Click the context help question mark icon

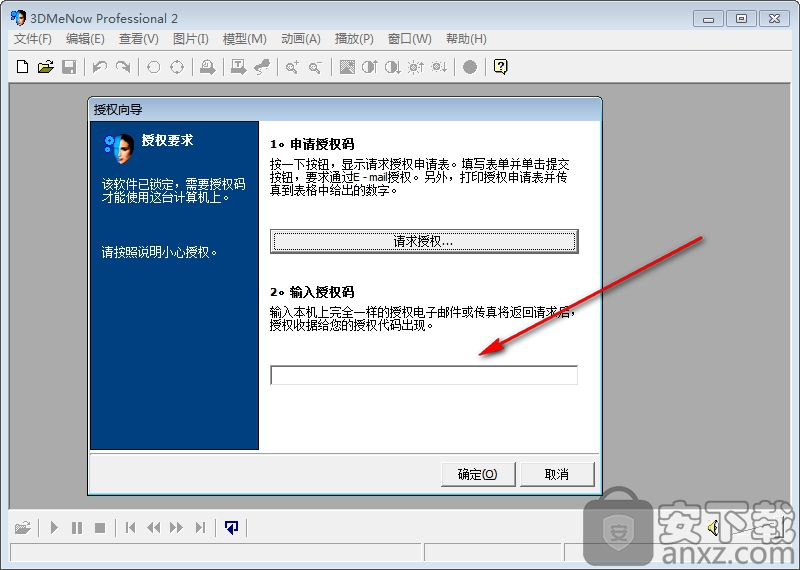coord(501,67)
